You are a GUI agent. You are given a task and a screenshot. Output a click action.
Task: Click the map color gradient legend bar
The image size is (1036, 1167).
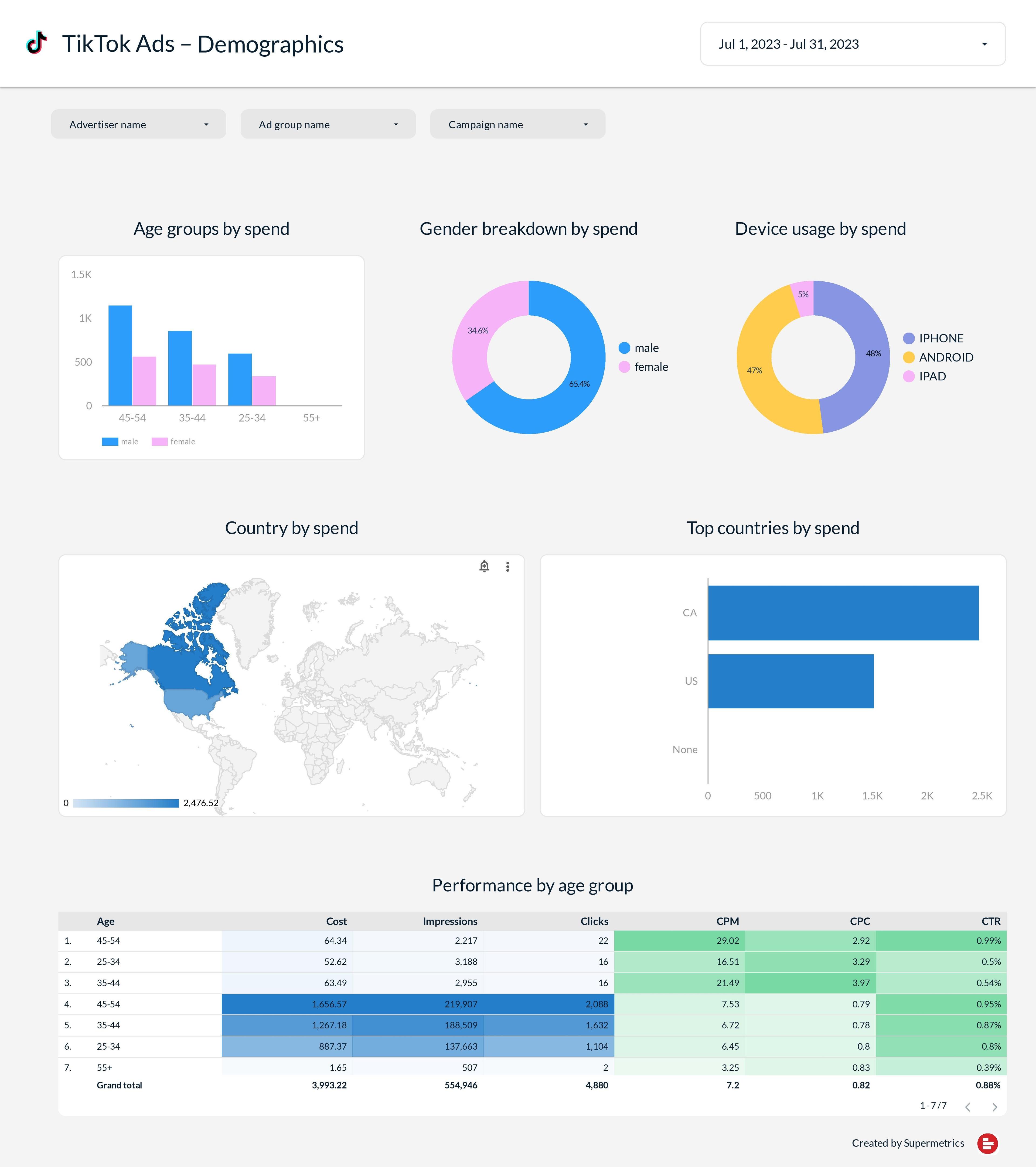(126, 803)
